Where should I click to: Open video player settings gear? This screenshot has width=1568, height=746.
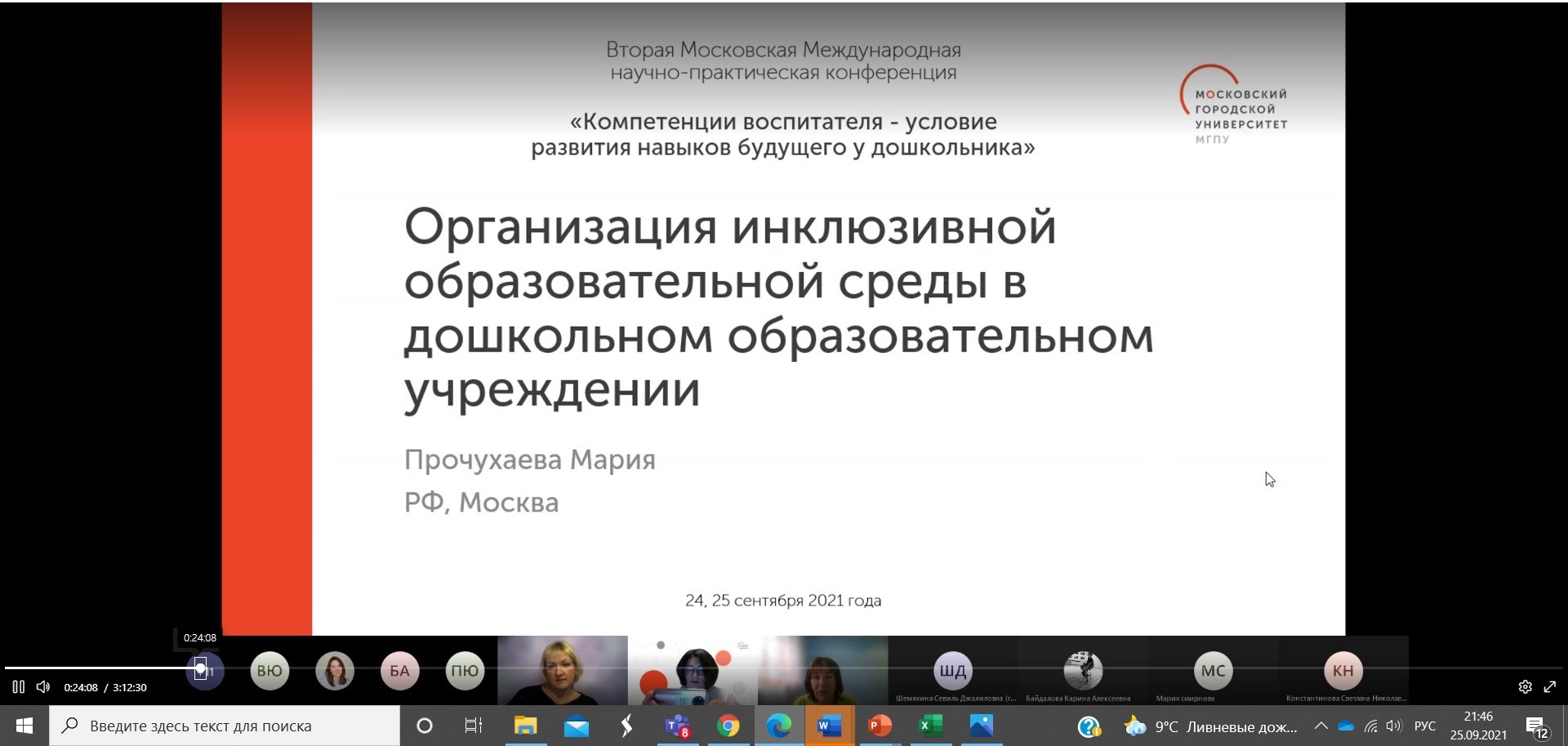pyautogui.click(x=1525, y=687)
